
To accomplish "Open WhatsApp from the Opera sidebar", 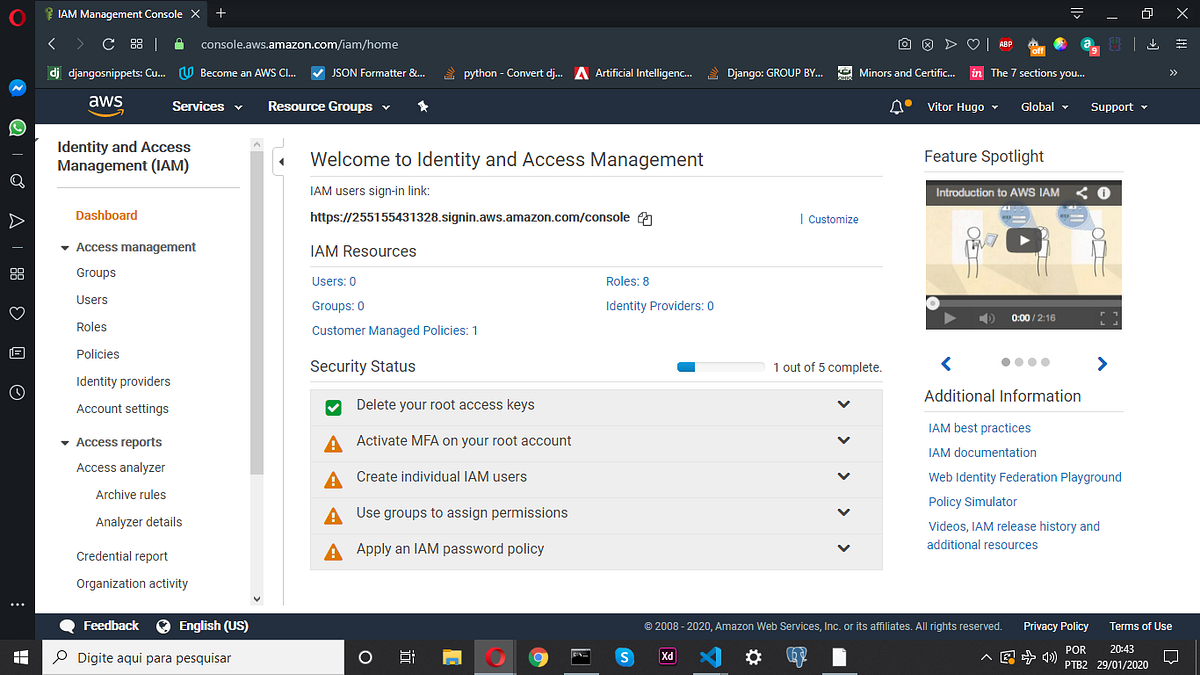I will [x=16, y=128].
